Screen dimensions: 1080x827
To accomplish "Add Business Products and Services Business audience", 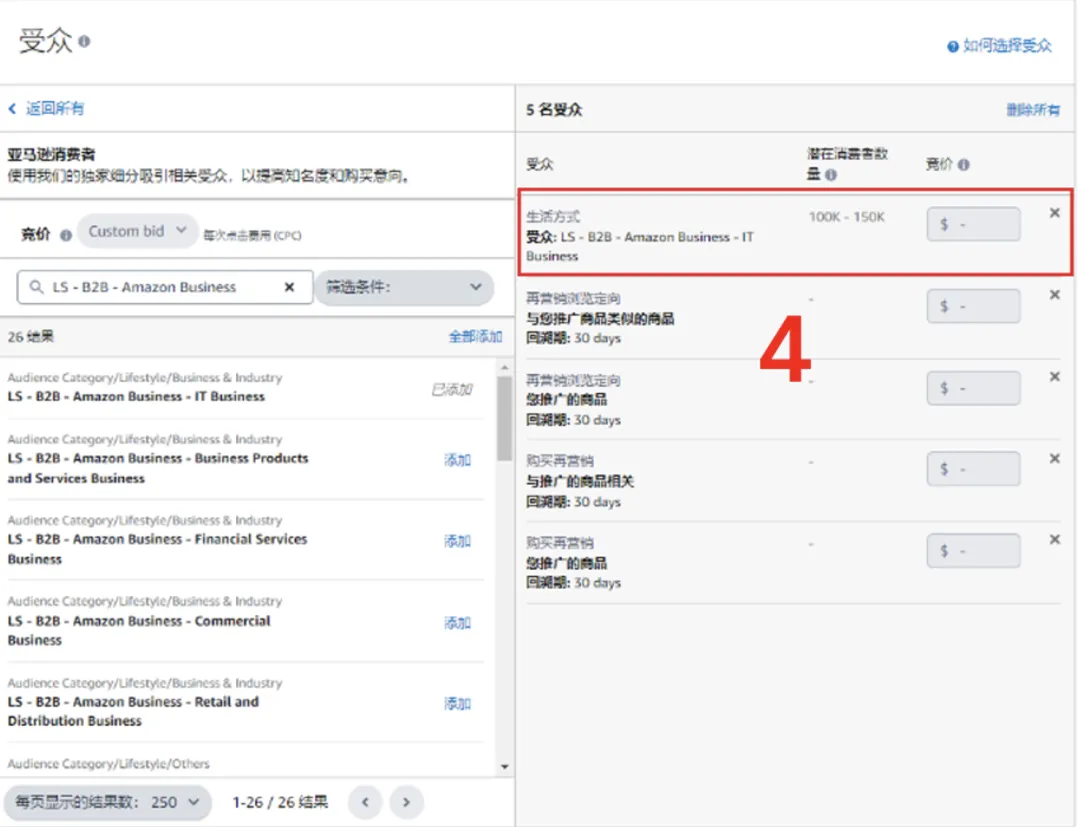I will (457, 460).
